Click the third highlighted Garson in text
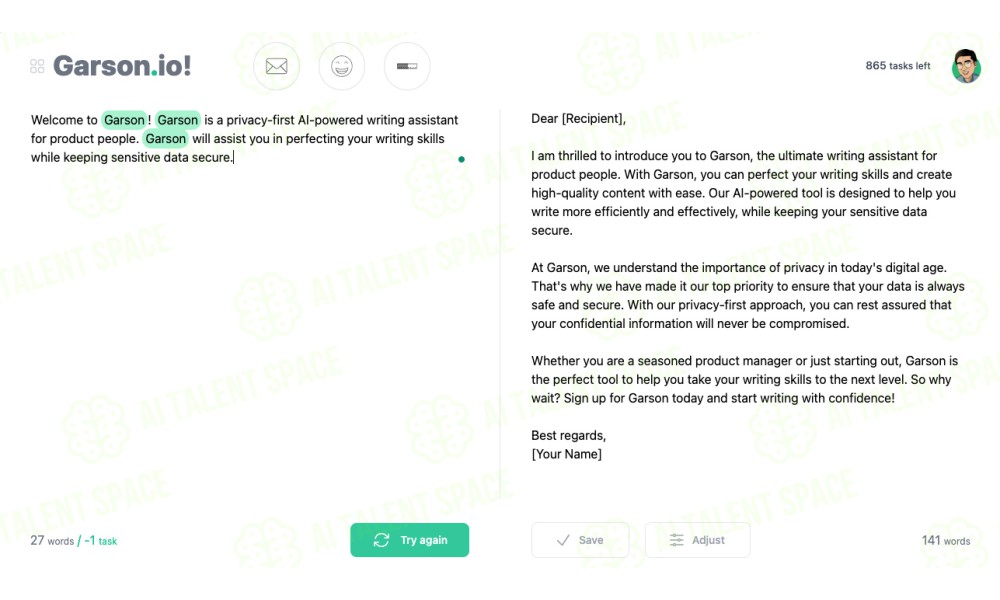The height and width of the screenshot is (600, 1000). (165, 138)
